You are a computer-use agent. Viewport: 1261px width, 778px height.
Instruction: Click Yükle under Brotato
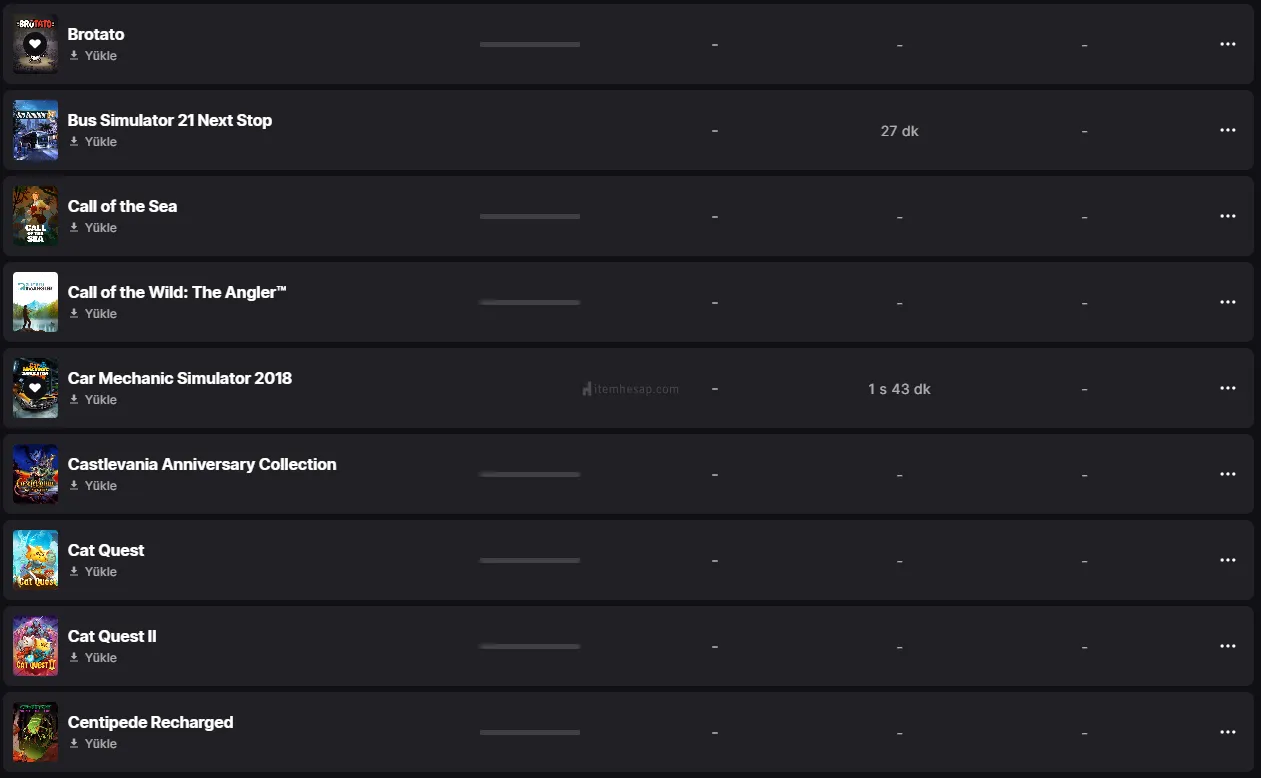tap(100, 56)
